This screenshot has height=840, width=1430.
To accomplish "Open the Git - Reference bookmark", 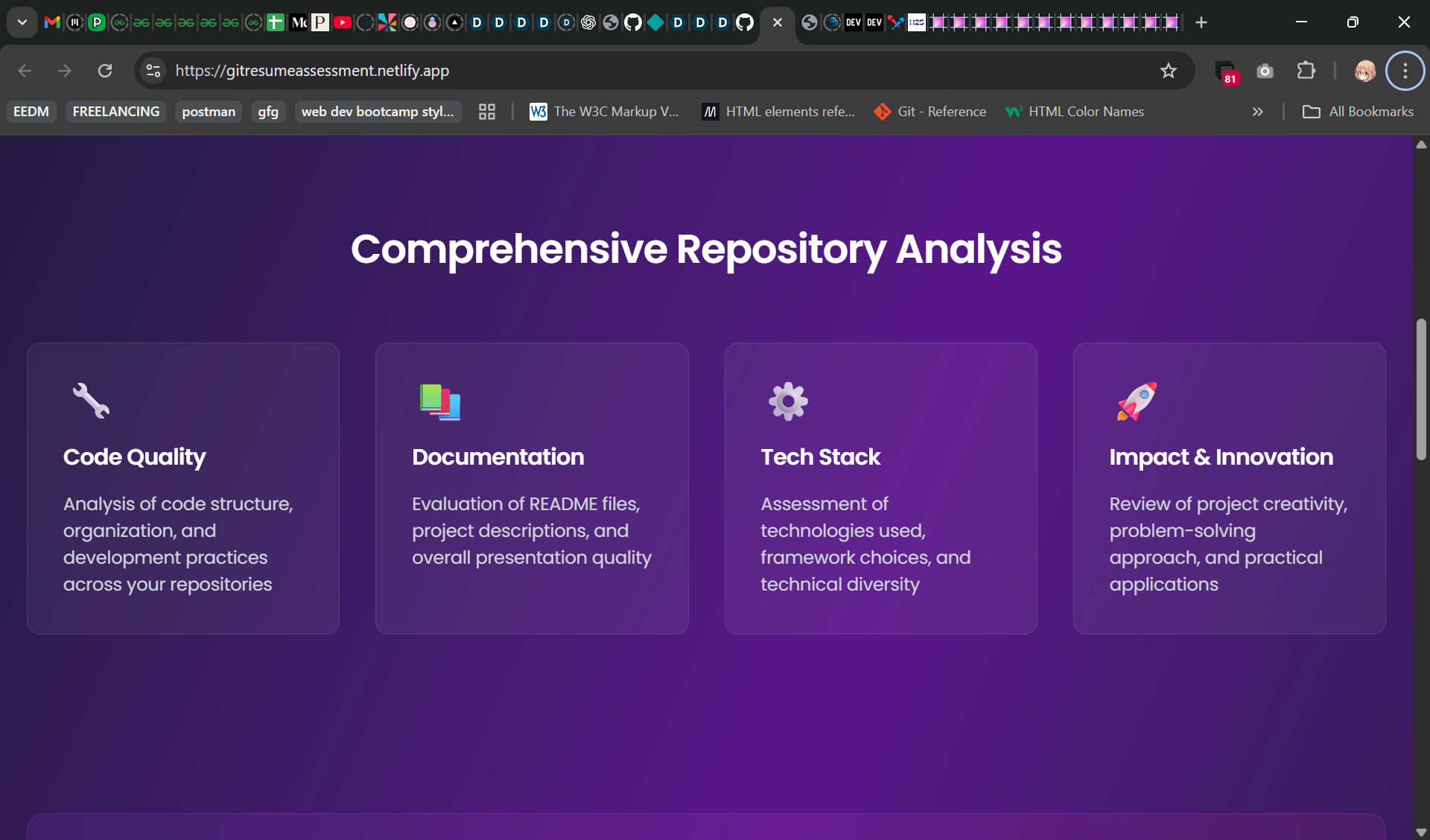I will pyautogui.click(x=929, y=112).
